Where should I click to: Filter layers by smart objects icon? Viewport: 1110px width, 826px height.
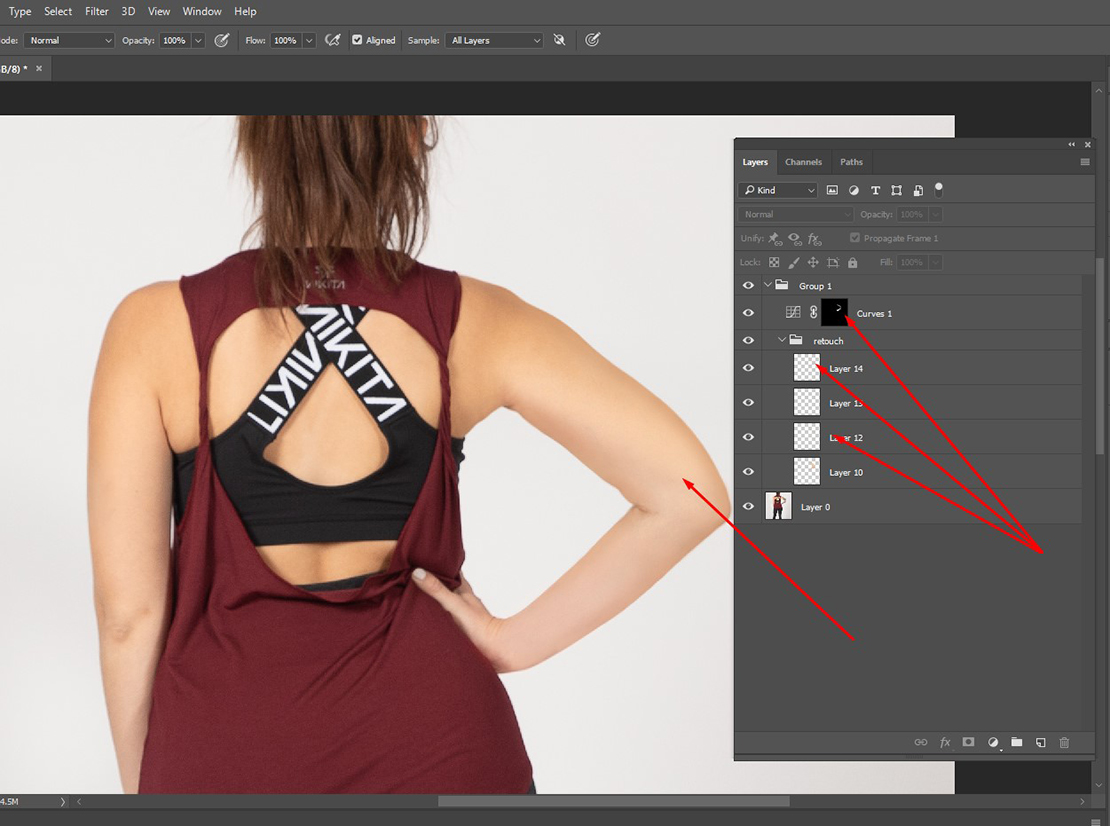tap(917, 190)
